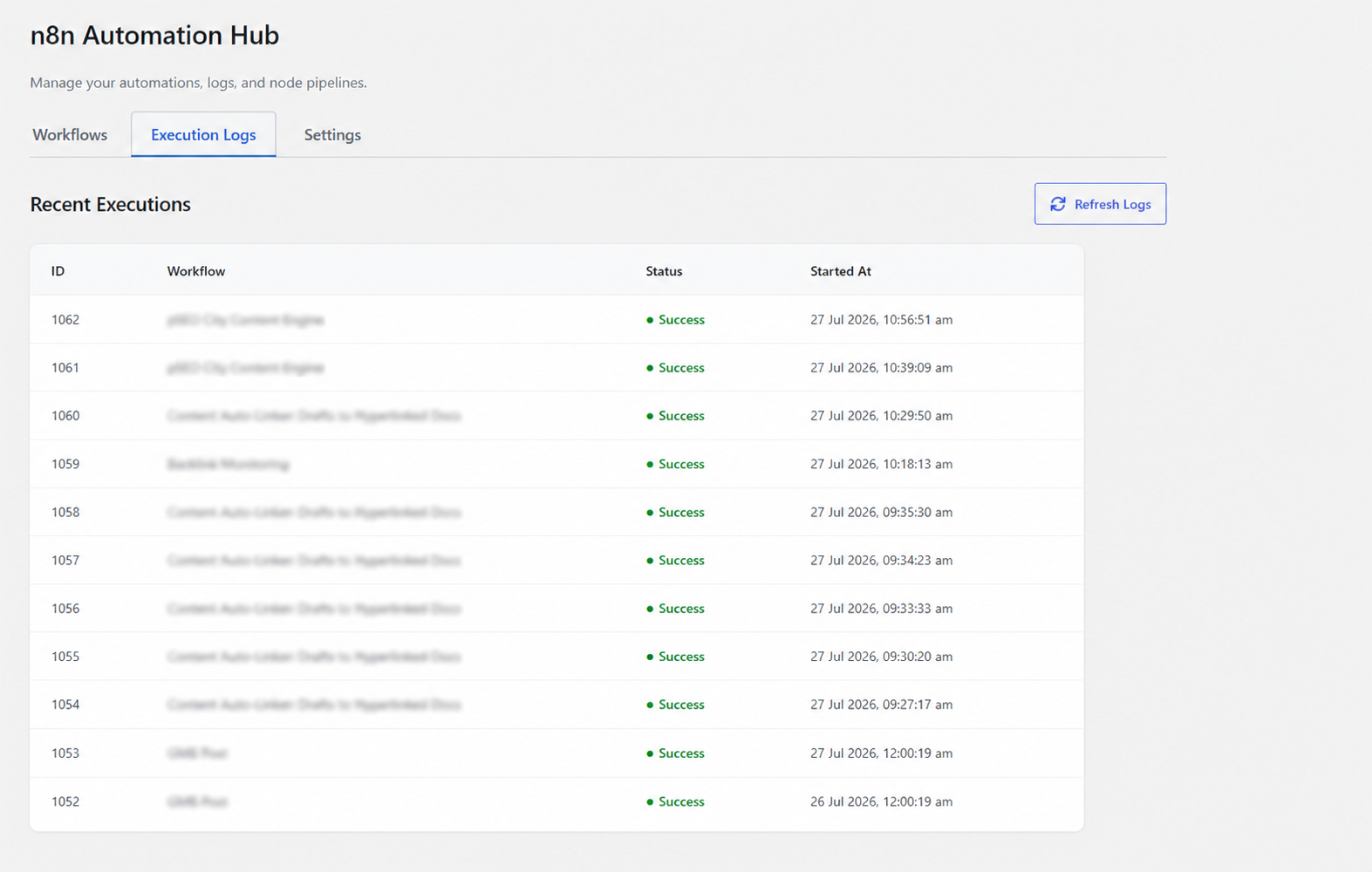Image resolution: width=1372 pixels, height=872 pixels.
Task: Select execution ID 1062
Action: click(65, 320)
